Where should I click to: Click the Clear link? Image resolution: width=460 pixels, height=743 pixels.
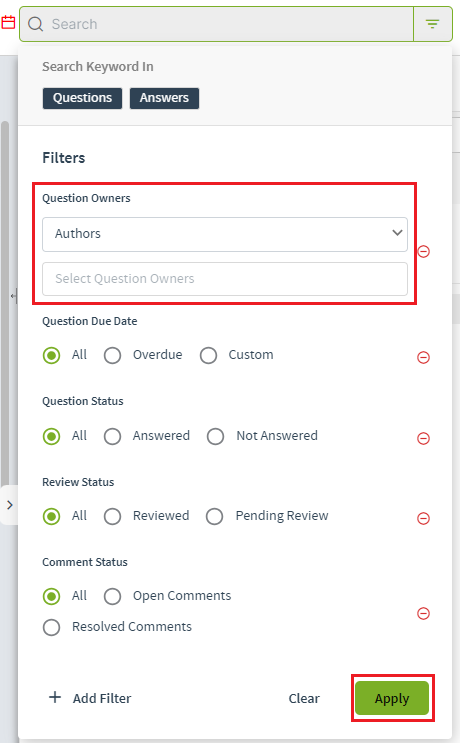point(304,698)
